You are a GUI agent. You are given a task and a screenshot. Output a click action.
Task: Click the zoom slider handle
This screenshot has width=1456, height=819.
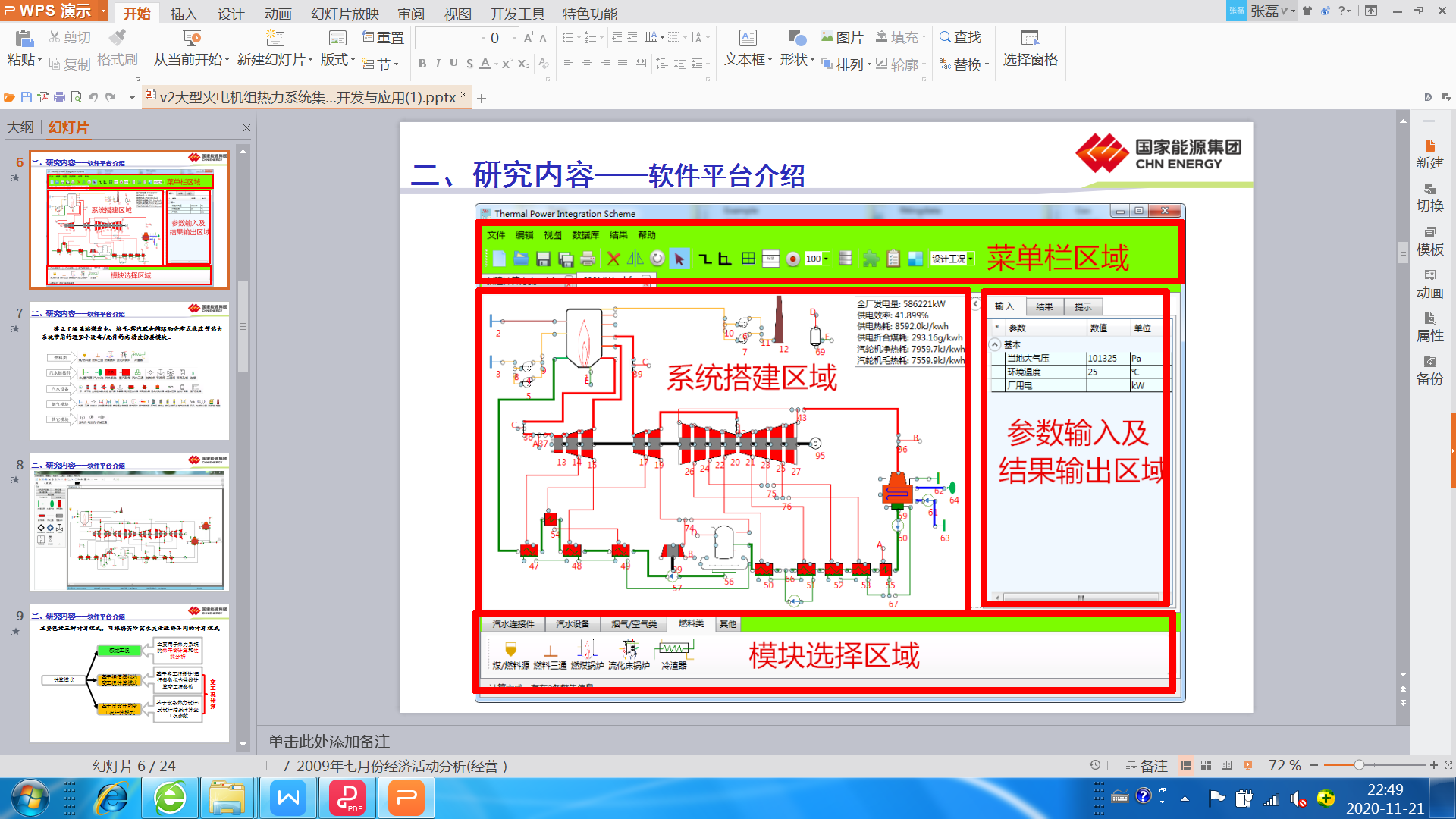tap(1359, 765)
